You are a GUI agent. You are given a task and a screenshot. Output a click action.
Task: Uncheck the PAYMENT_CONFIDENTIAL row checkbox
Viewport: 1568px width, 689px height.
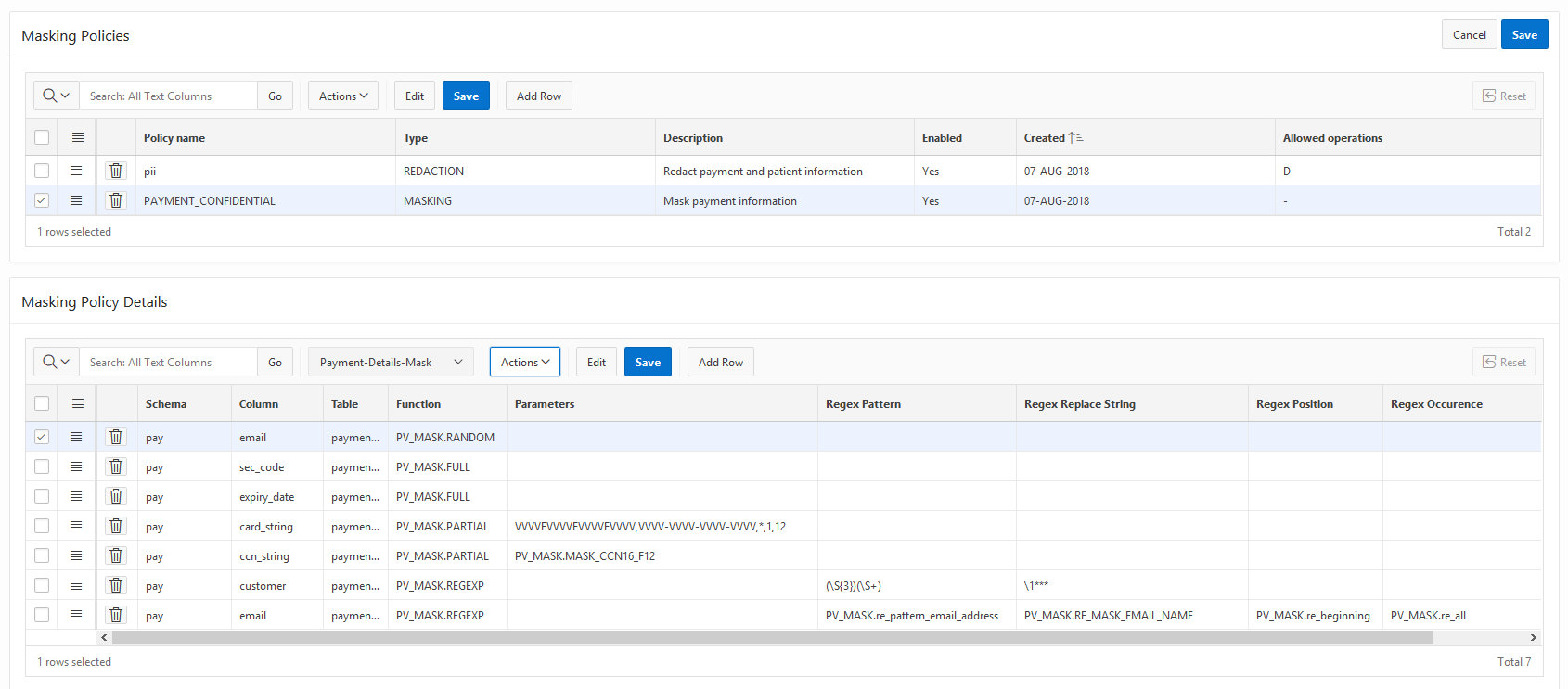click(x=42, y=200)
